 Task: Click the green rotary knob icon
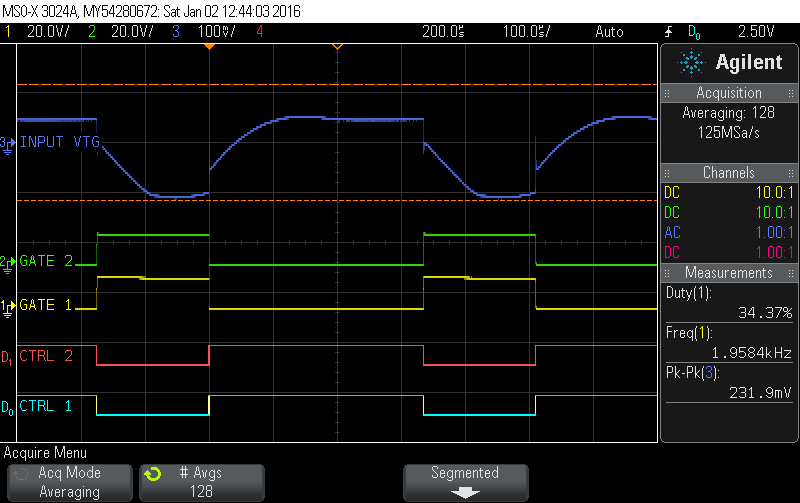pos(153,474)
